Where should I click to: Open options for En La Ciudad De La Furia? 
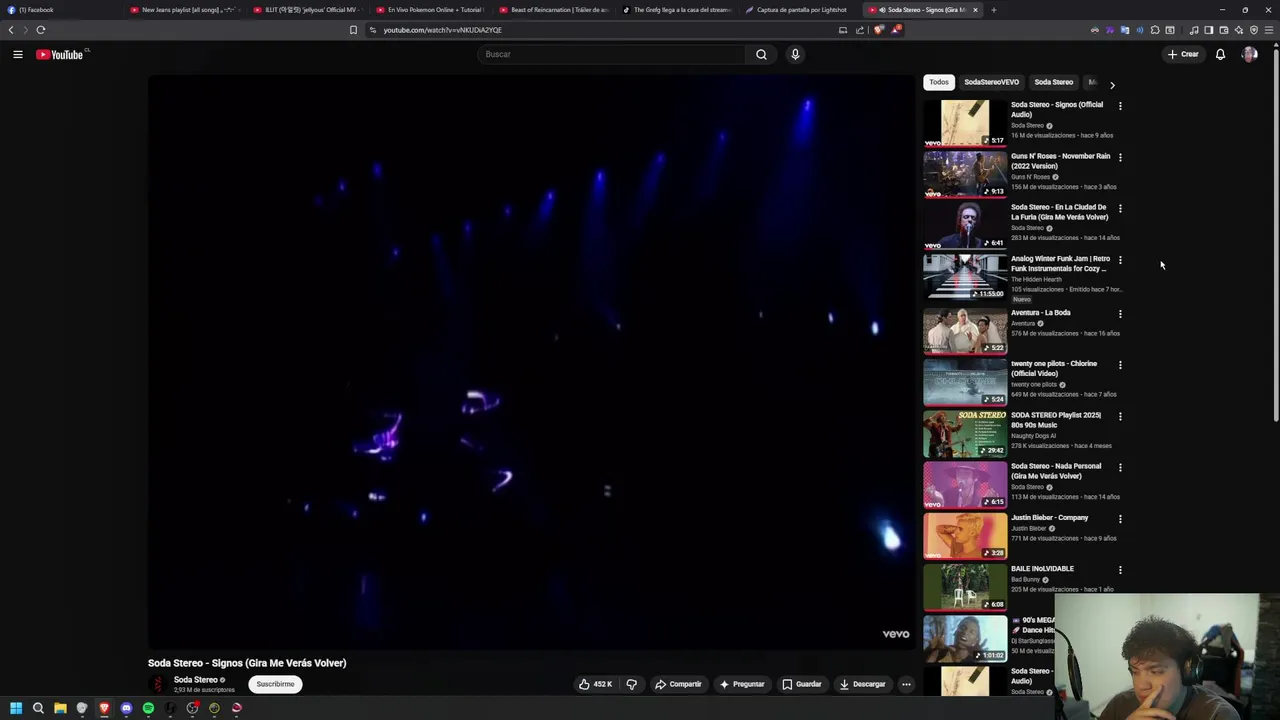point(1120,208)
